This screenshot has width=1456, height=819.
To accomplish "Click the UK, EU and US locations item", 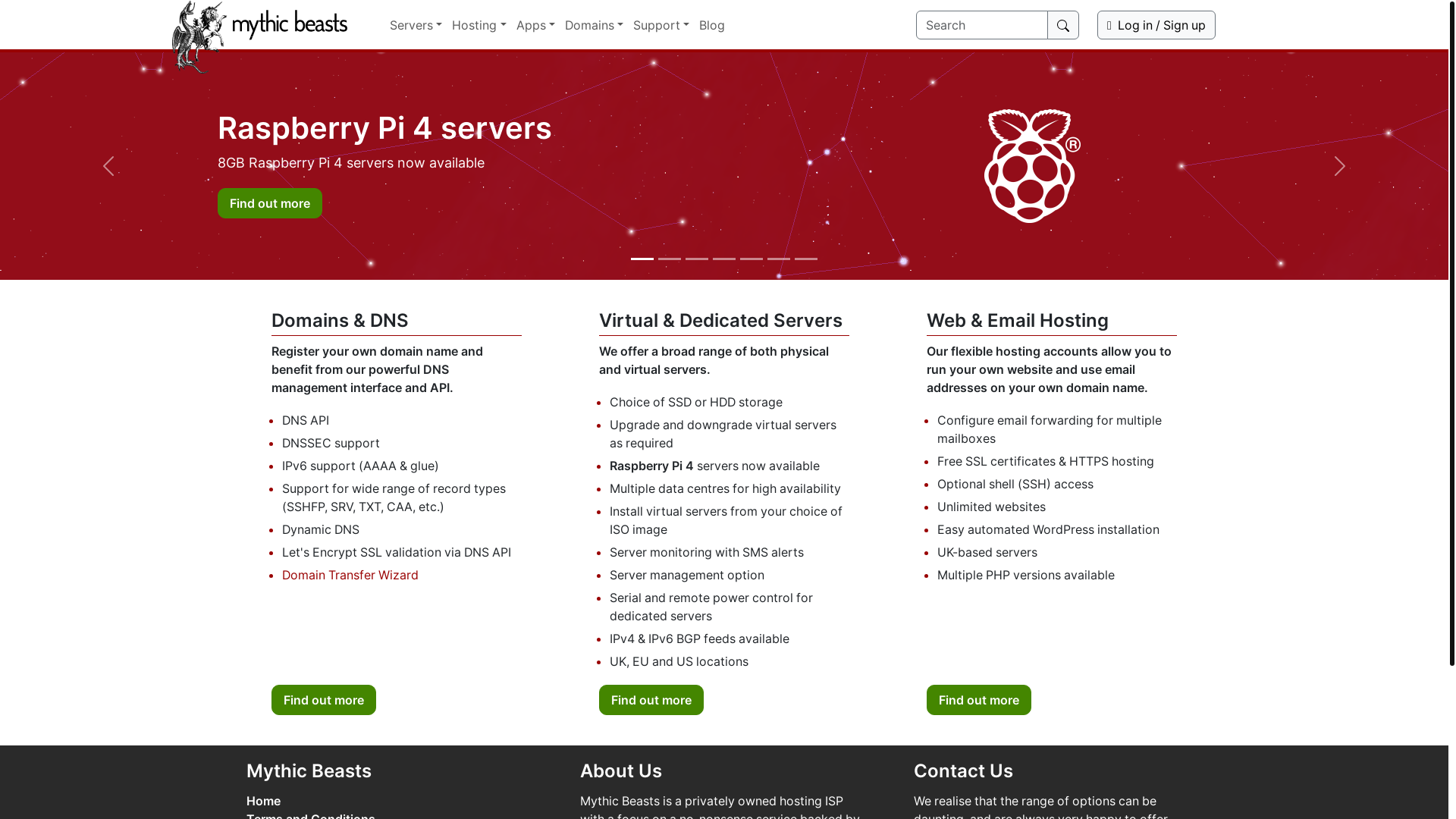I will (679, 661).
